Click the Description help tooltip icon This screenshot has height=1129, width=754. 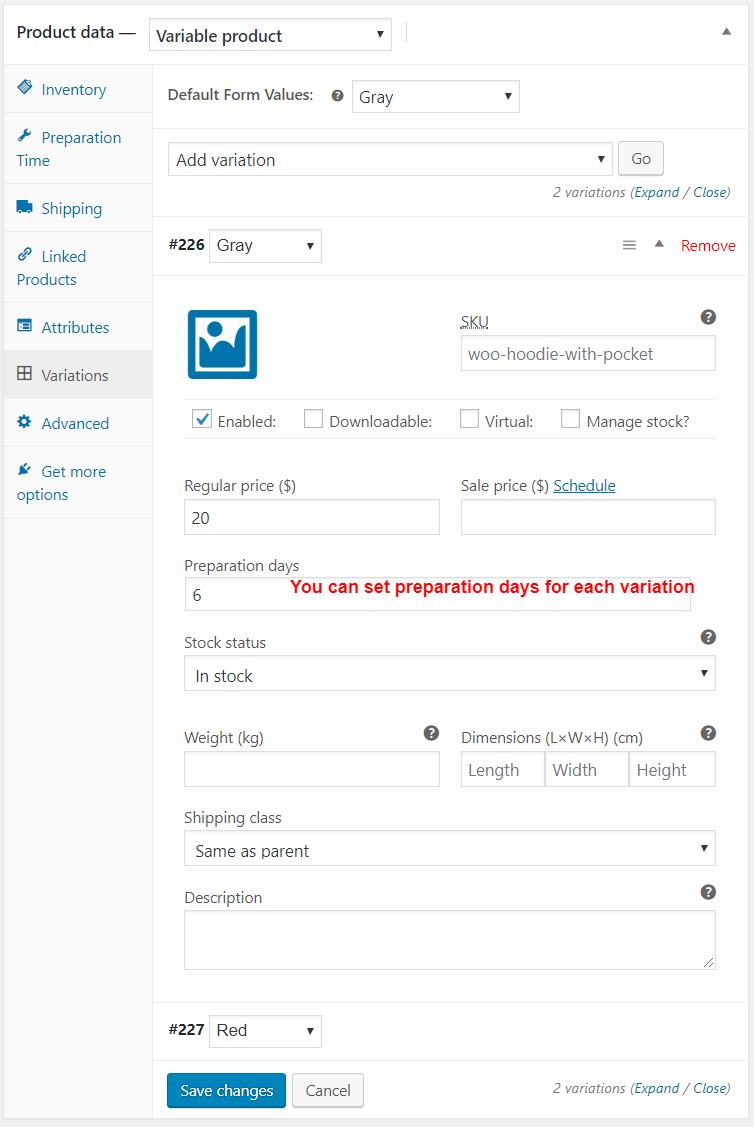(x=708, y=892)
